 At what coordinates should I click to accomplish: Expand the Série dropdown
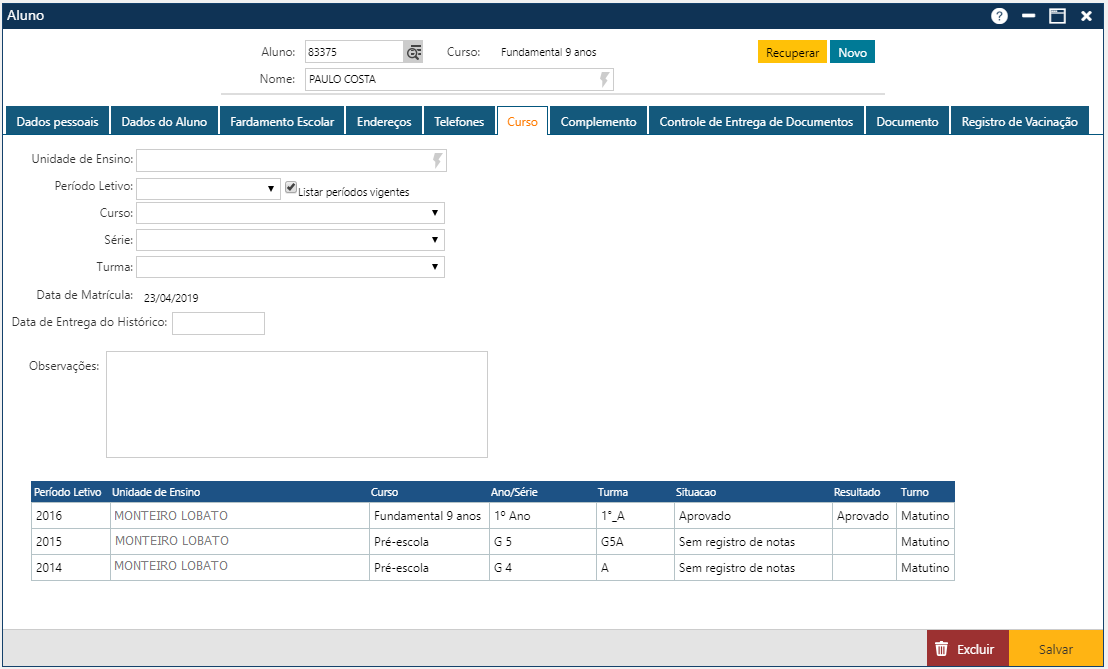(x=290, y=240)
